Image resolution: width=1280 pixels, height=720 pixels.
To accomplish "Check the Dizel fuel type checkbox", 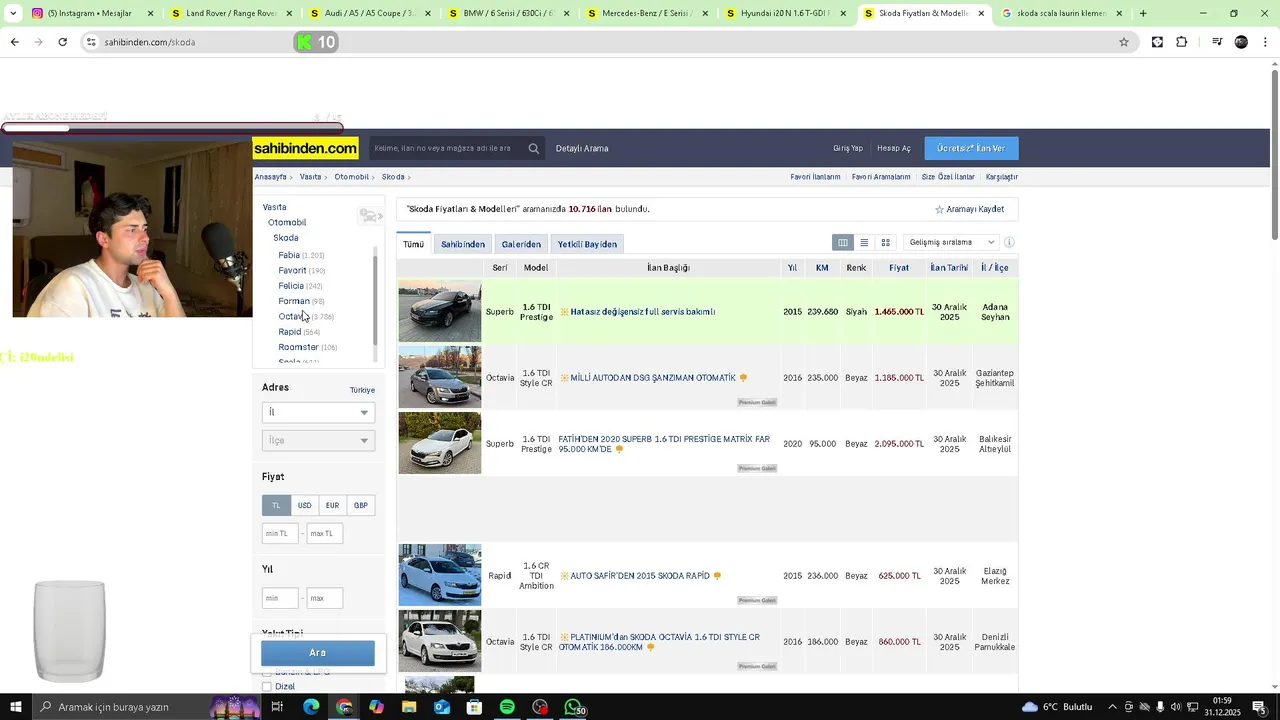I will pos(267,686).
